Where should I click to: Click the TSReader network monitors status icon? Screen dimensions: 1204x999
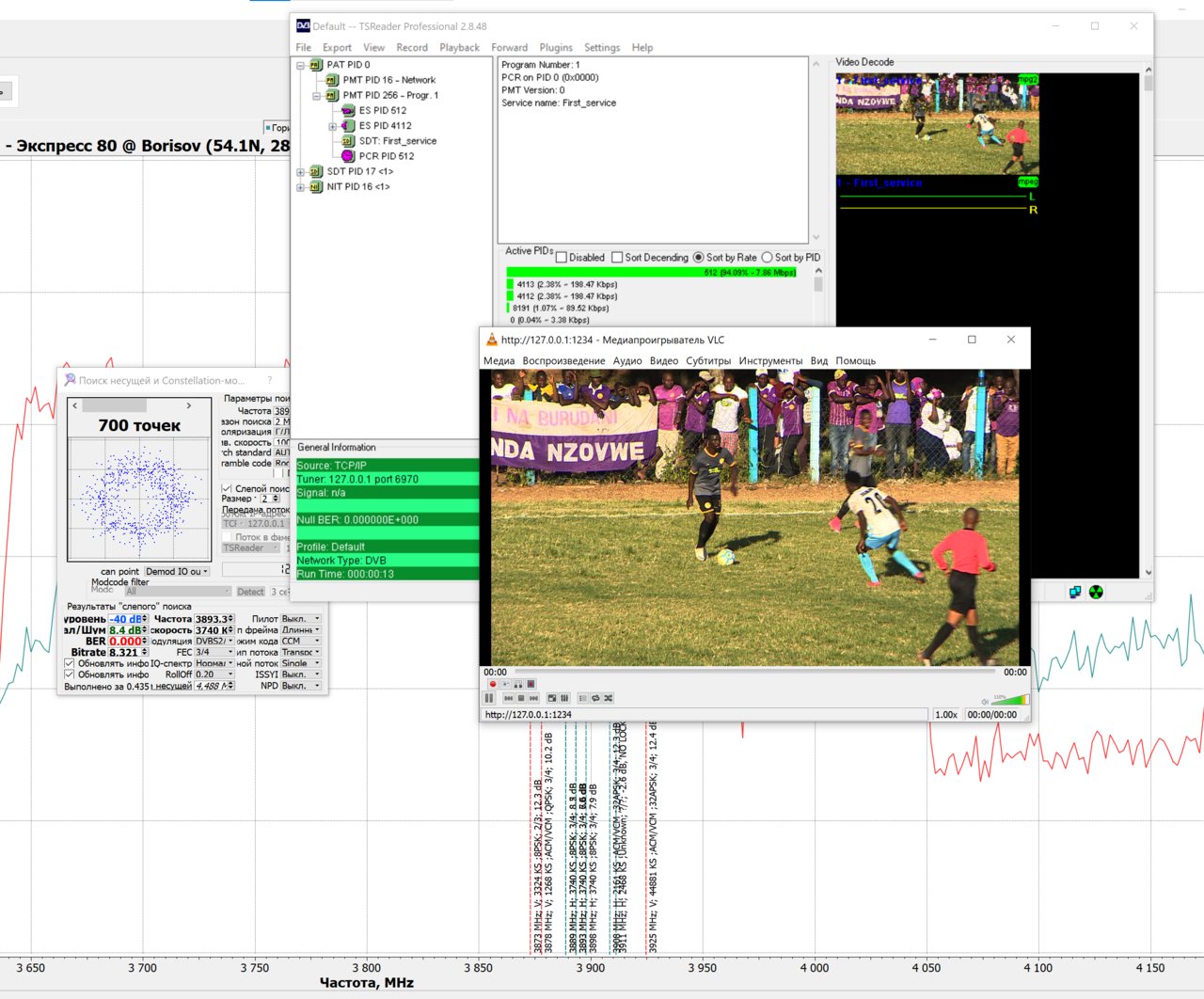(x=1075, y=592)
